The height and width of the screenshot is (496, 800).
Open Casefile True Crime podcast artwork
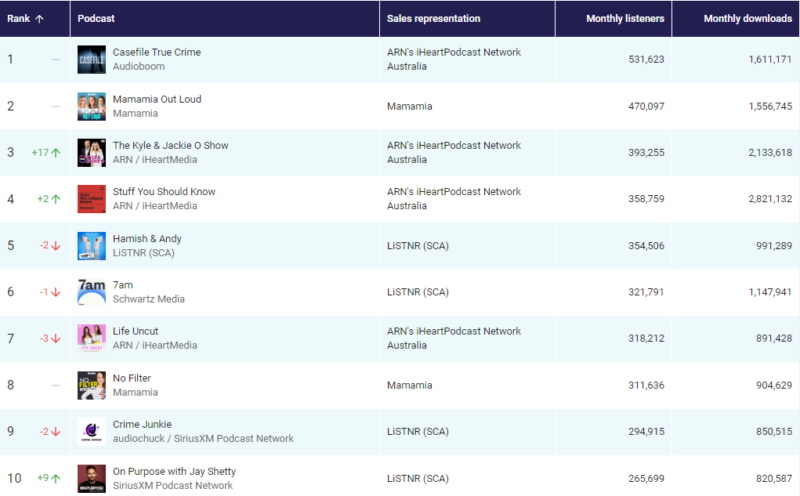(91, 59)
